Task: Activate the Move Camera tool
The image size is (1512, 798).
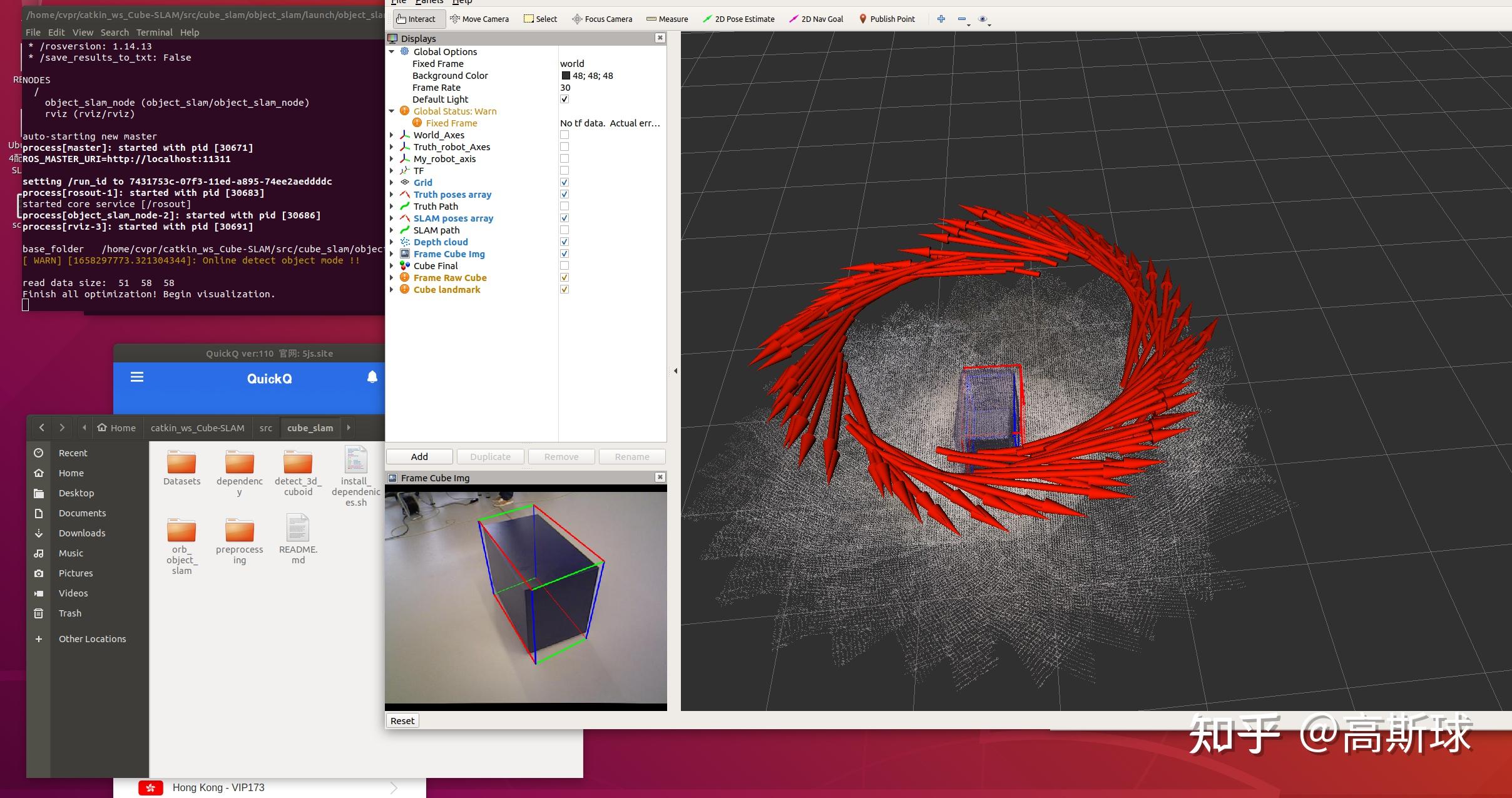Action: tap(479, 19)
